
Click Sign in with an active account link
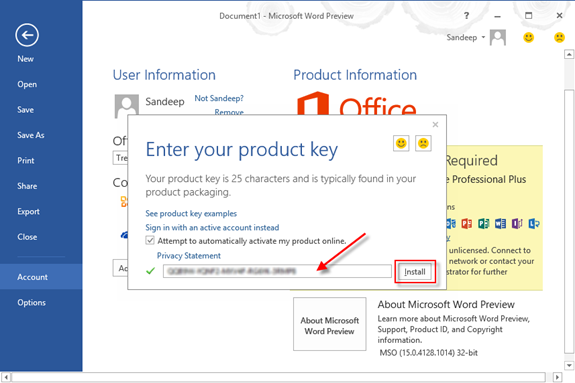[212, 227]
